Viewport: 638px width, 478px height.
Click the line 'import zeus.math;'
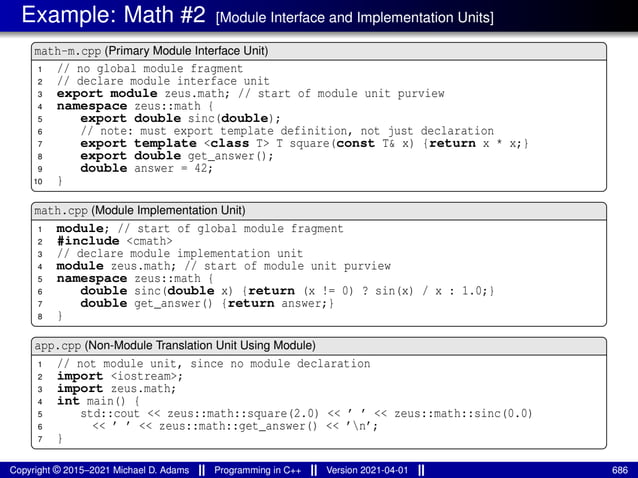[x=116, y=389]
